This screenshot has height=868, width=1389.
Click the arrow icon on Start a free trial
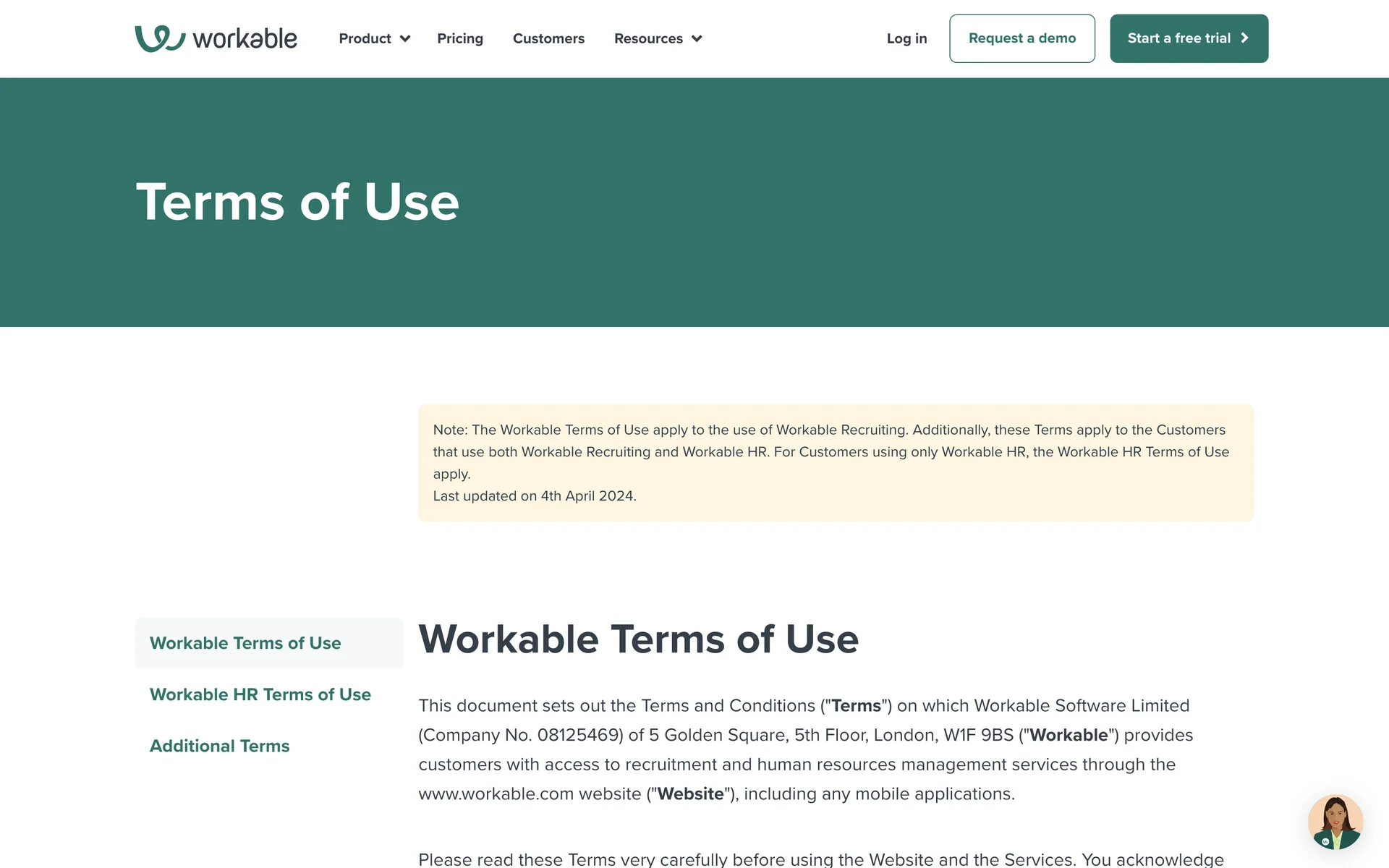1245,38
